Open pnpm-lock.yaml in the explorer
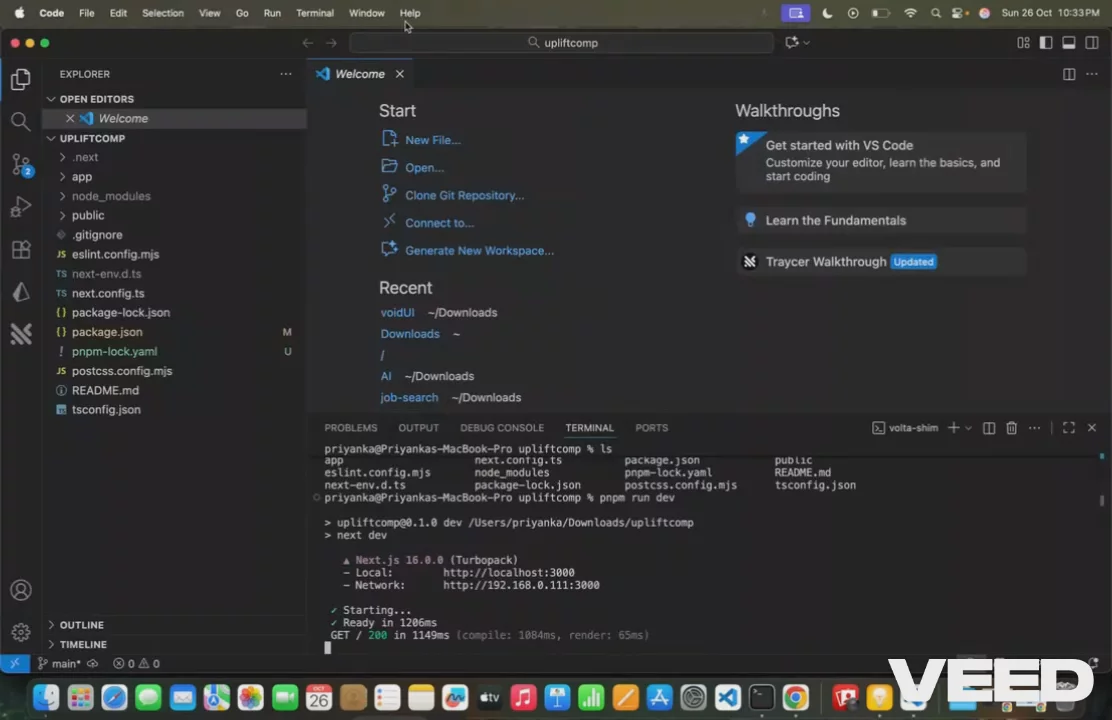This screenshot has width=1112, height=720. click(x=114, y=352)
